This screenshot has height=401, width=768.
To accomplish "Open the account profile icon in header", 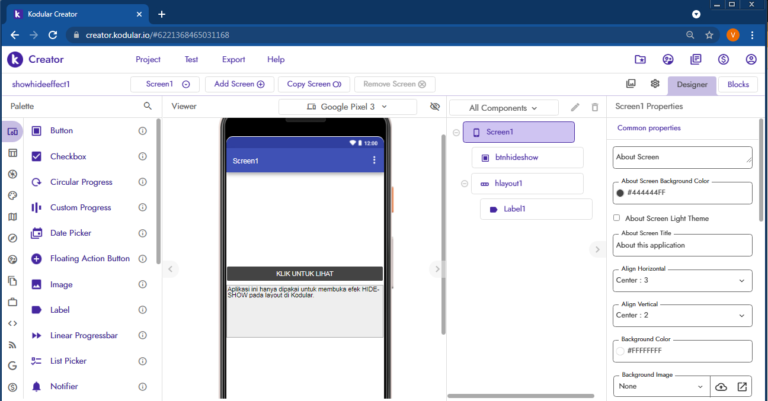I will click(x=751, y=60).
